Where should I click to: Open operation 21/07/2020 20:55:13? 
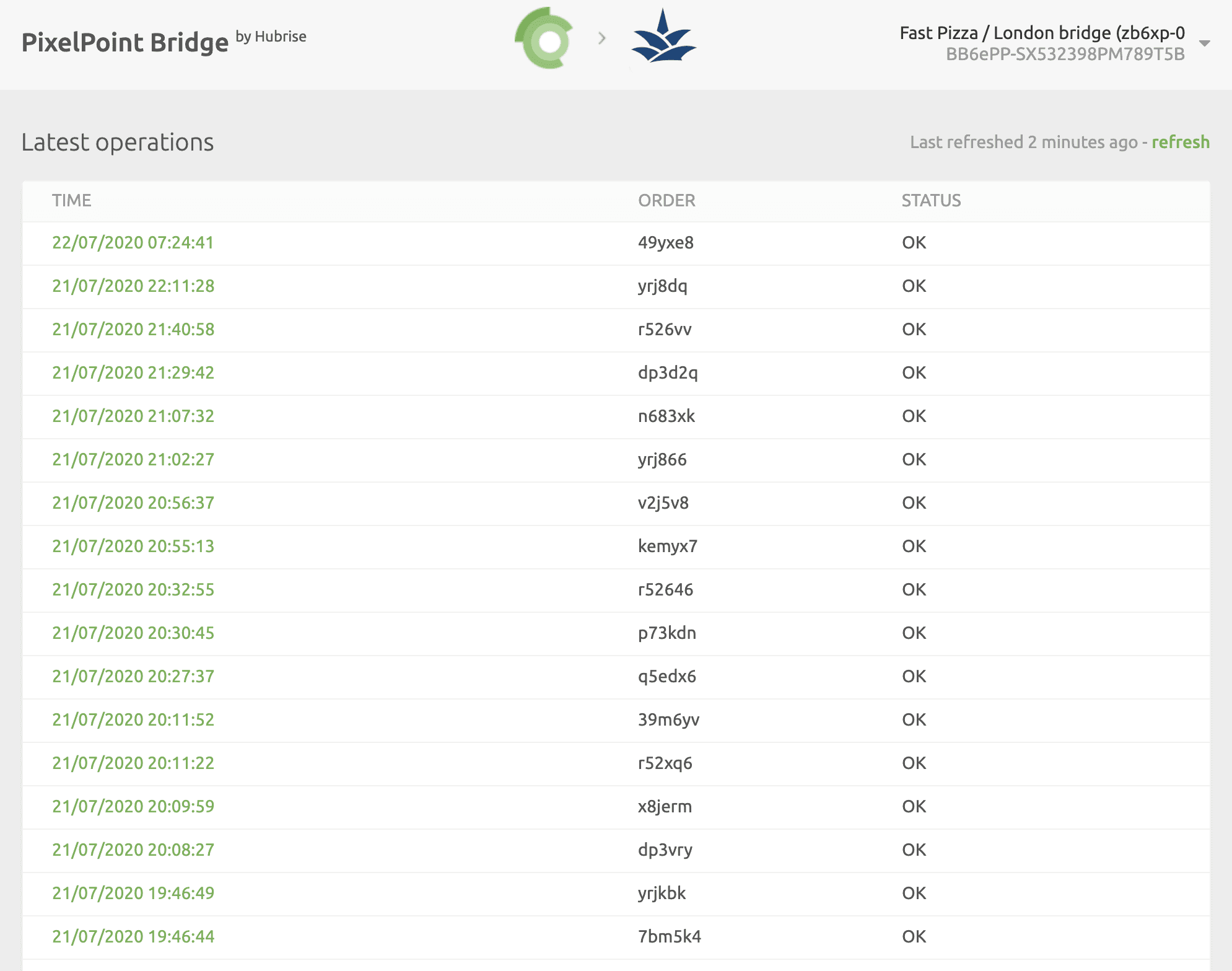(133, 546)
